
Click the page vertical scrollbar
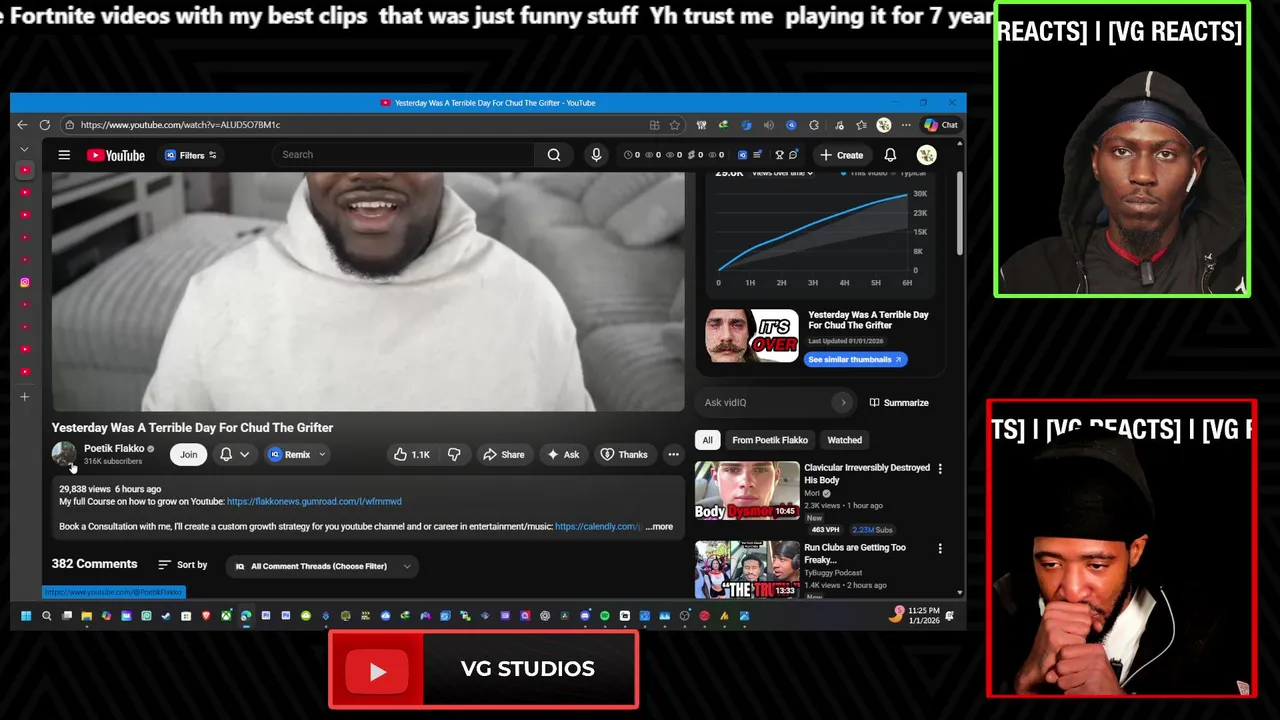tap(960, 213)
